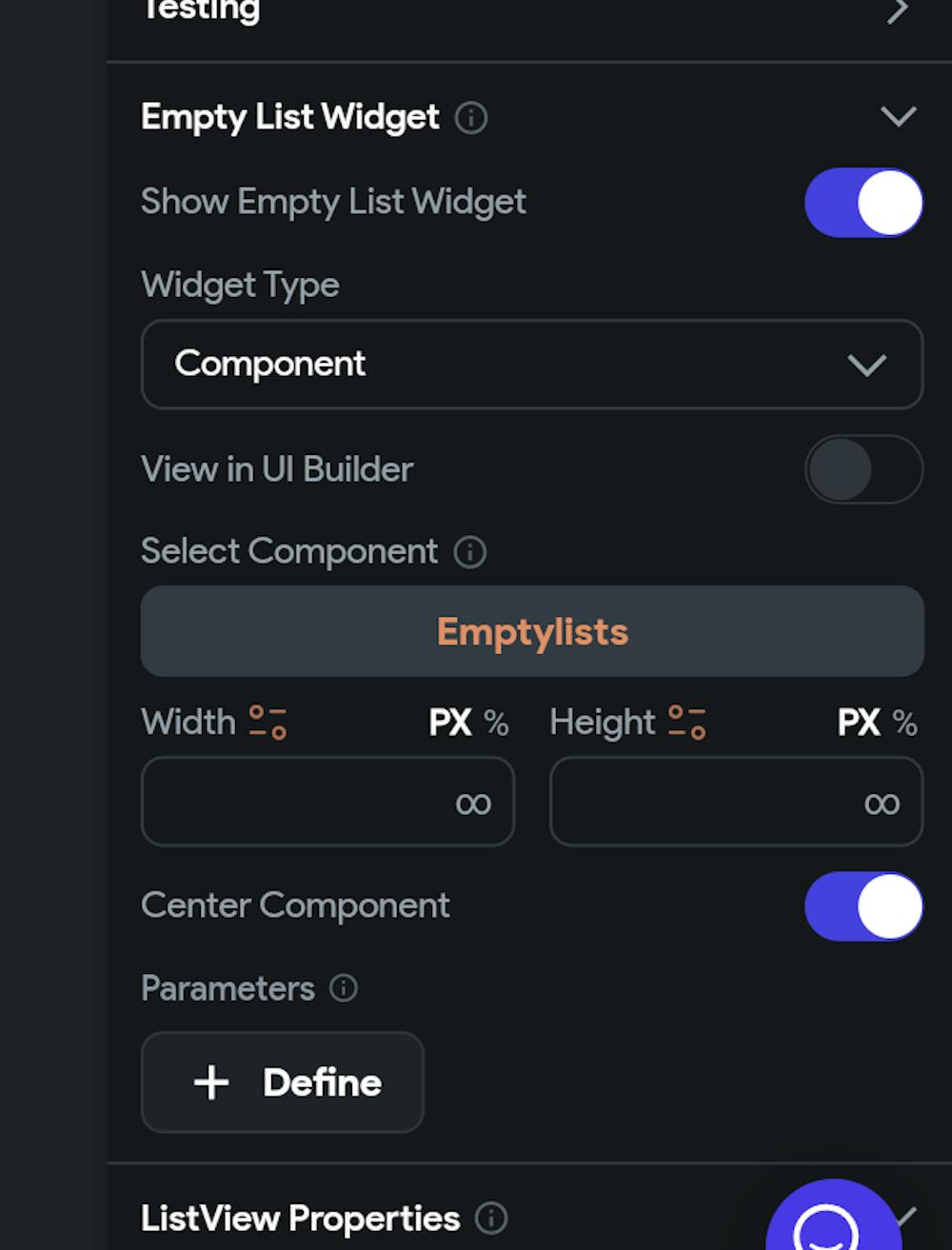Click info icon beside ListView Properties
The height and width of the screenshot is (1250, 952).
tap(491, 1219)
